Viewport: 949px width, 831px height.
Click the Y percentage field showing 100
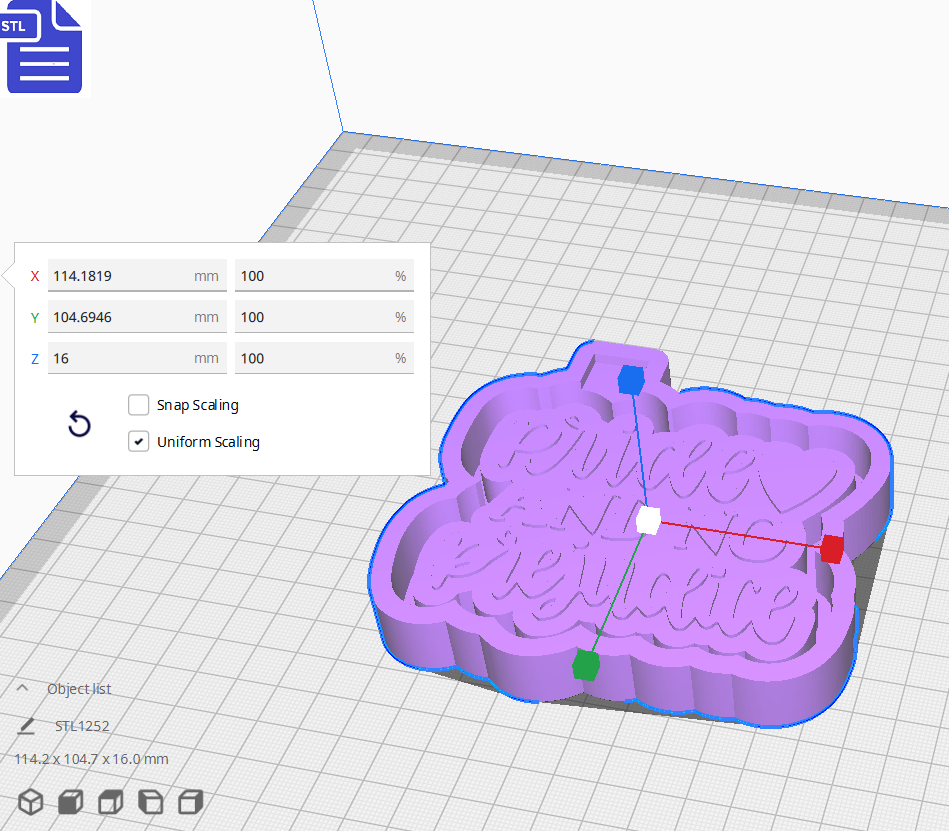tap(324, 317)
